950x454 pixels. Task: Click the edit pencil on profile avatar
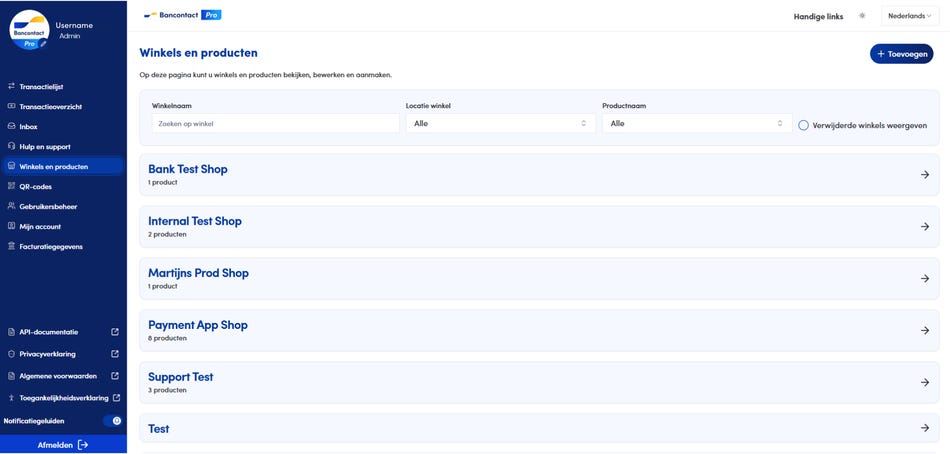click(x=43, y=44)
